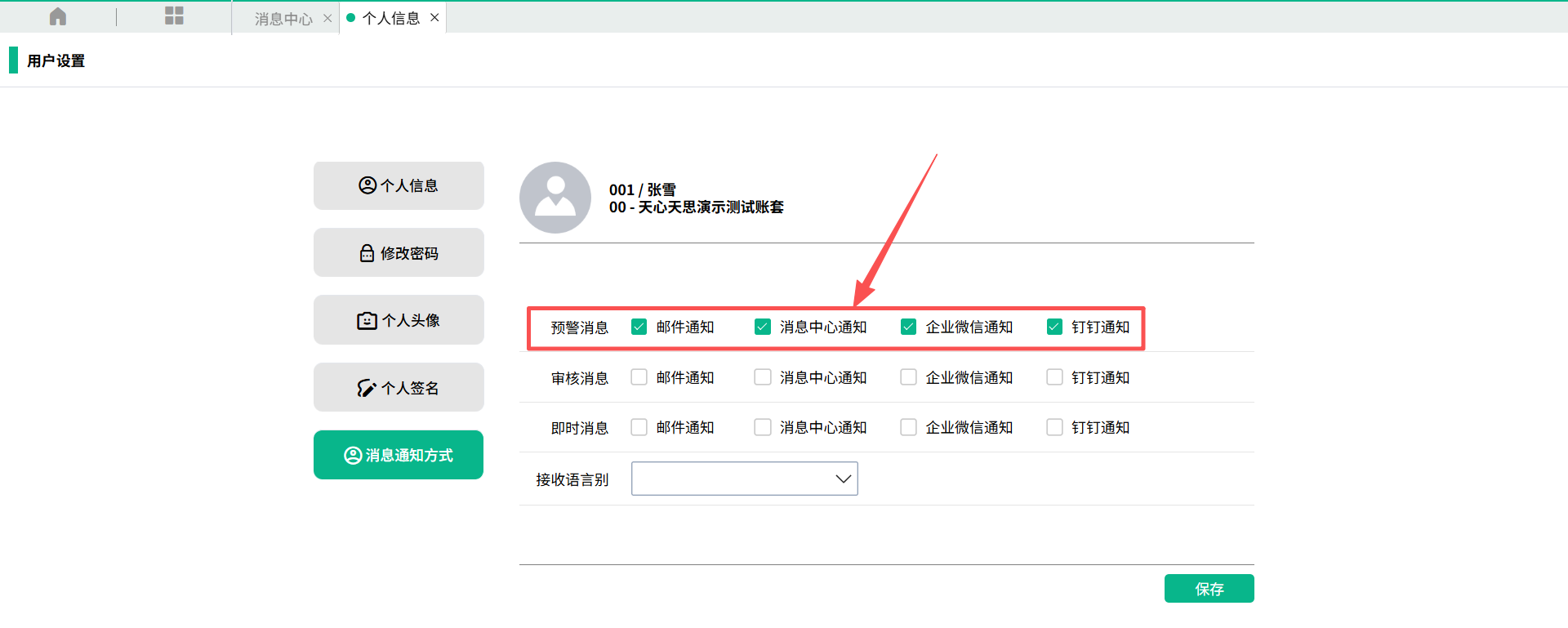The width and height of the screenshot is (1568, 628).
Task: Close the 消息中心 tab
Action: click(x=327, y=18)
